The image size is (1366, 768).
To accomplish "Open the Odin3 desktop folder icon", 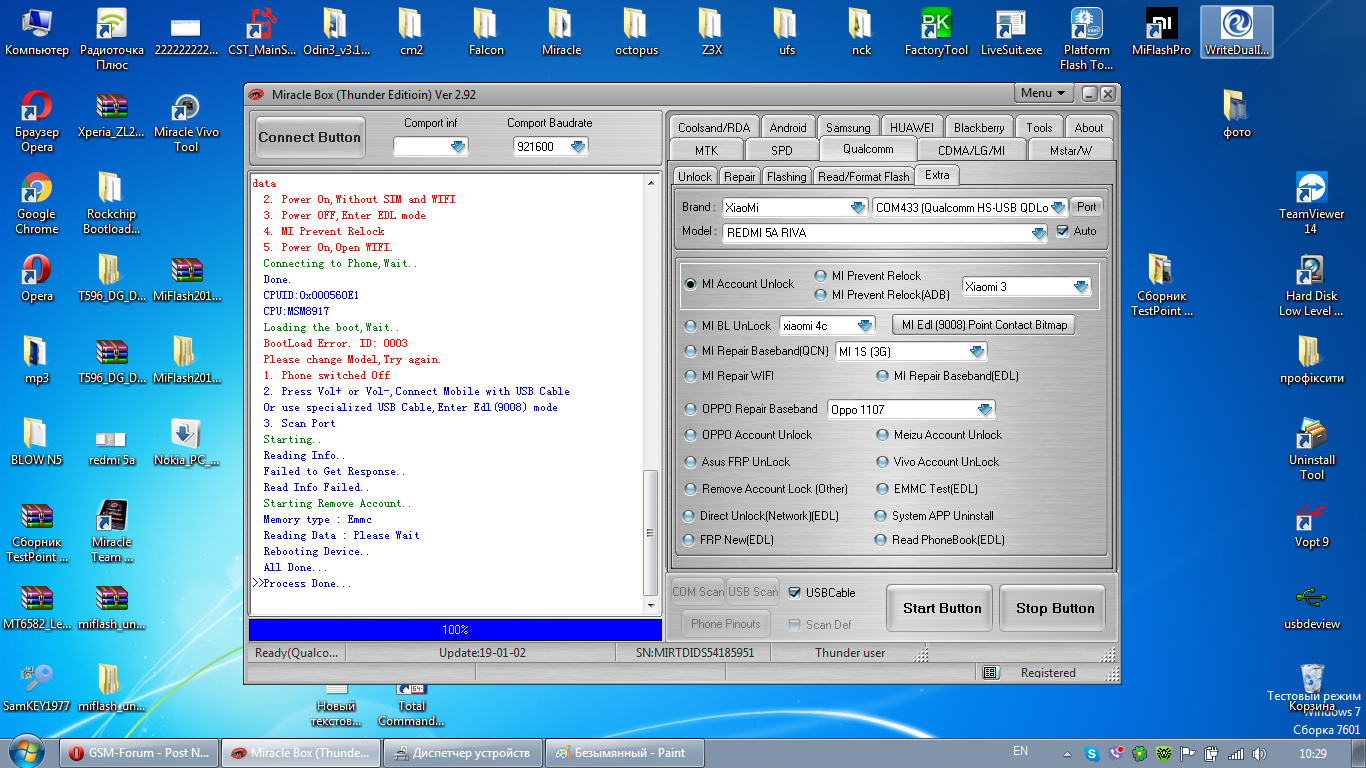I will [335, 30].
